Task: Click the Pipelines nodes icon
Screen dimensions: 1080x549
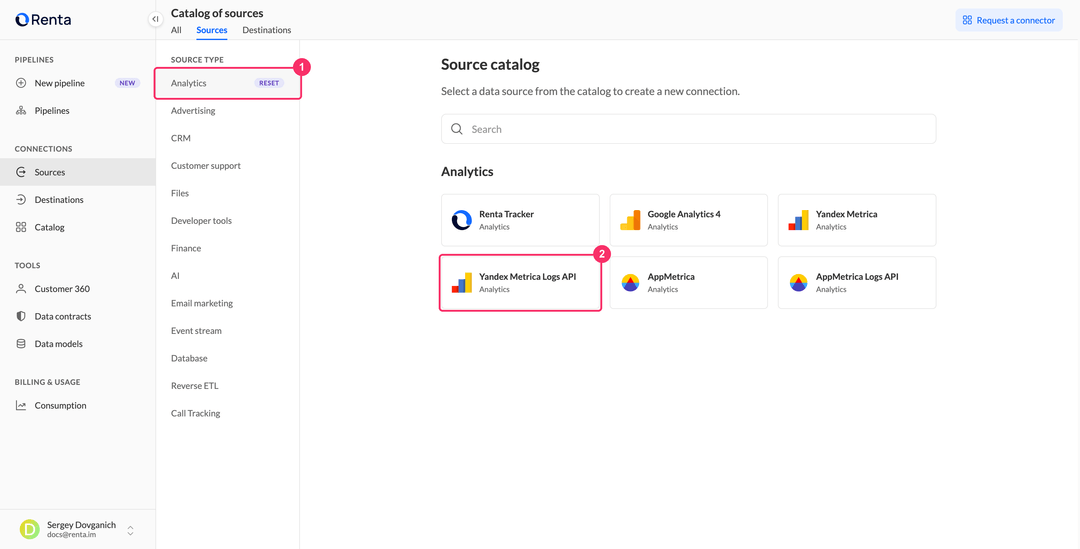Action: click(21, 110)
